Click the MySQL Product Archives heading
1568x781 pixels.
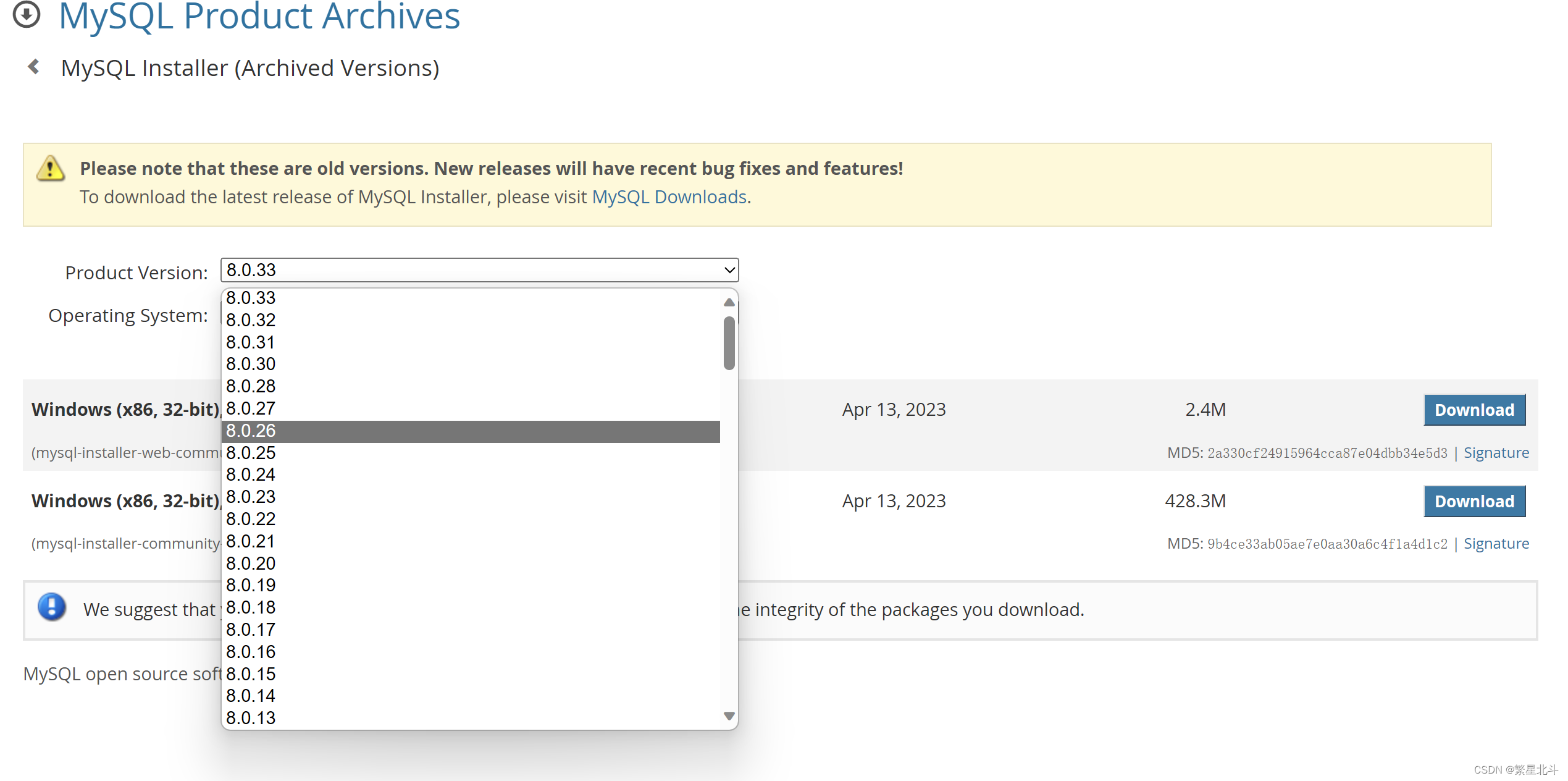(259, 17)
